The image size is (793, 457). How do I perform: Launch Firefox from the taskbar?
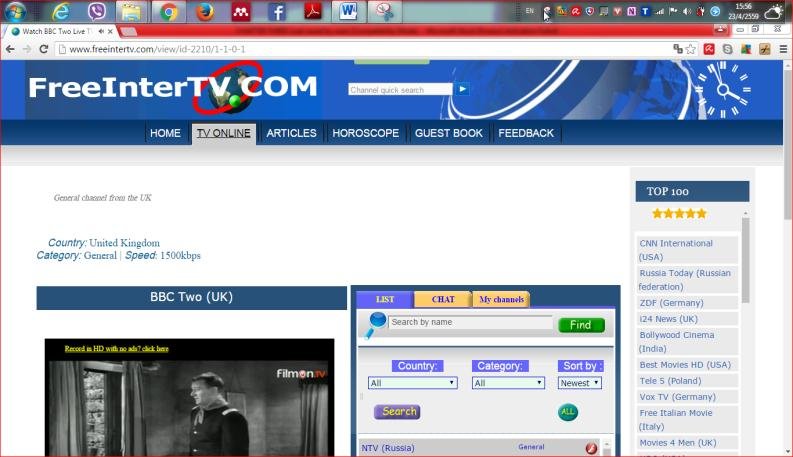(204, 12)
